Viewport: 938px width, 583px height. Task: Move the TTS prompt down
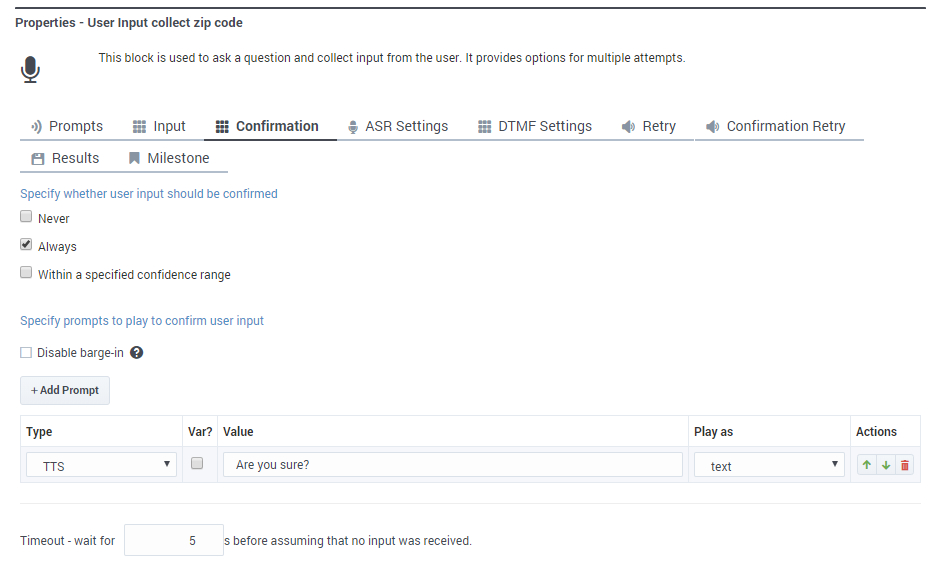885,464
